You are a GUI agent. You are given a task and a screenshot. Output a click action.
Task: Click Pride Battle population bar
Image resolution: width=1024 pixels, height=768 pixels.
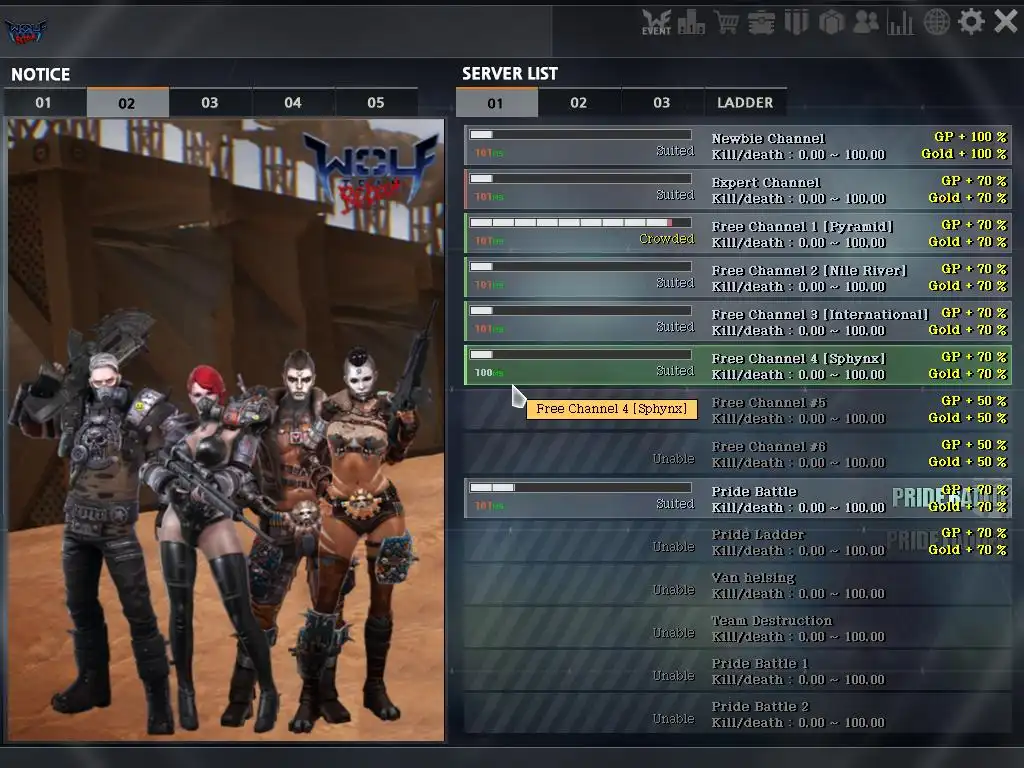581,487
